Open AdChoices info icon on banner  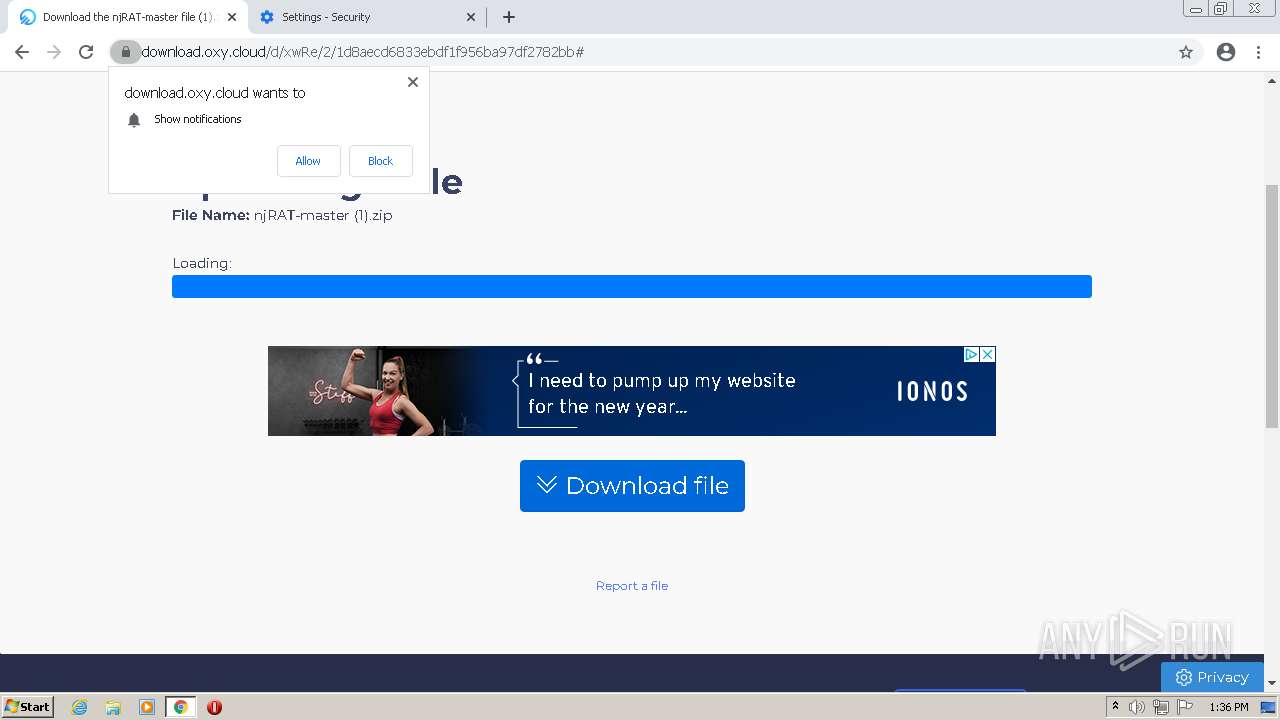pyautogui.click(x=971, y=354)
